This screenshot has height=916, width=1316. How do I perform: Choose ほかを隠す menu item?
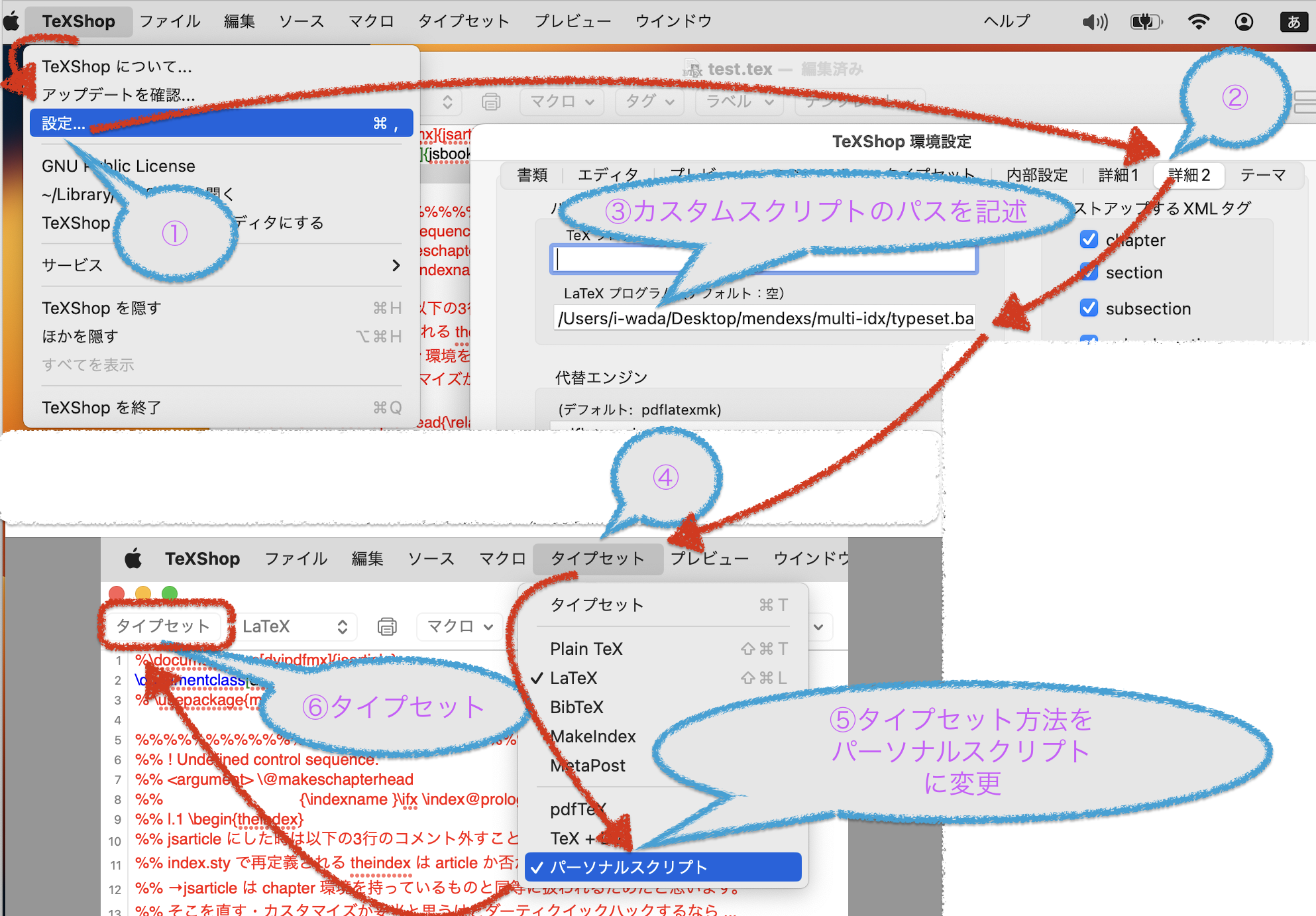[221, 337]
